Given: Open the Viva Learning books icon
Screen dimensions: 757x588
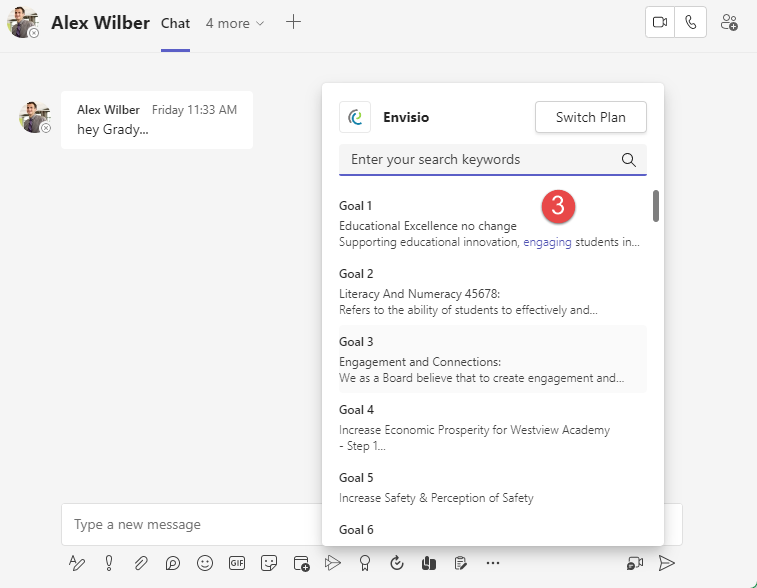Looking at the screenshot, I should pos(428,563).
